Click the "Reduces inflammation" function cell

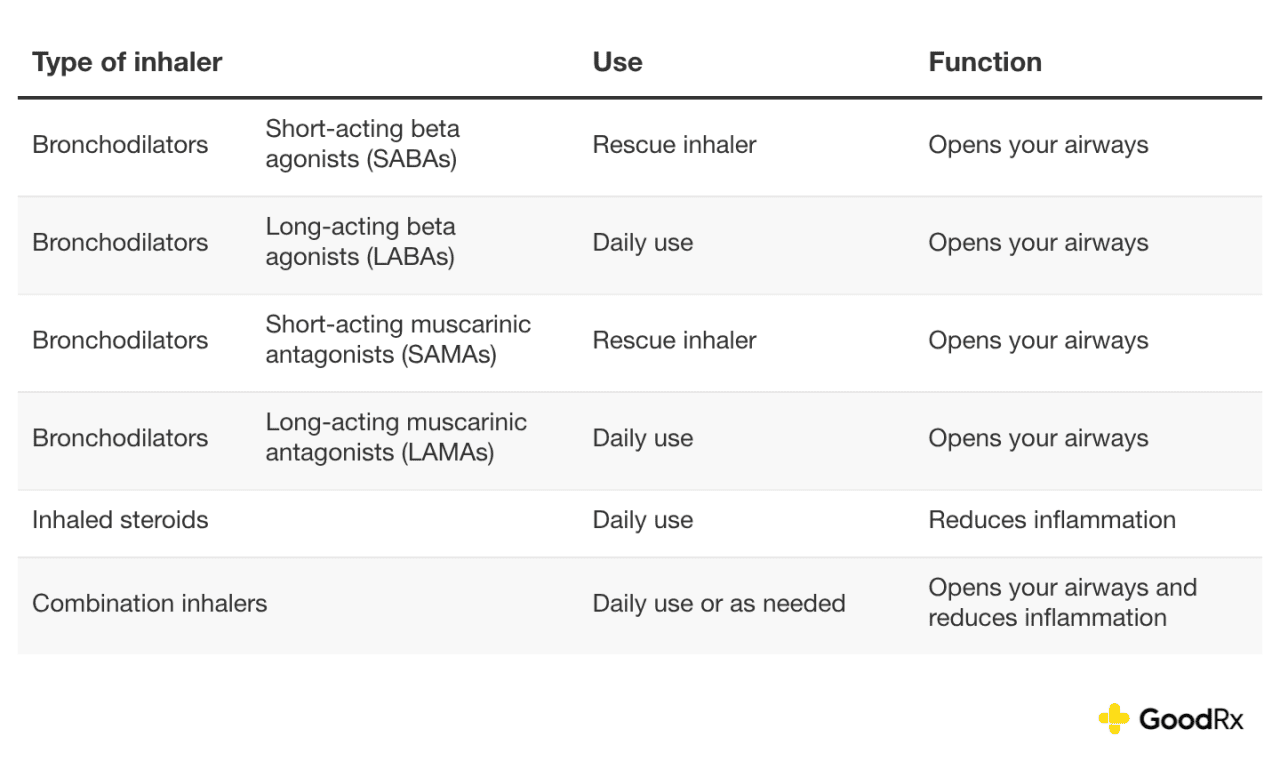1052,521
